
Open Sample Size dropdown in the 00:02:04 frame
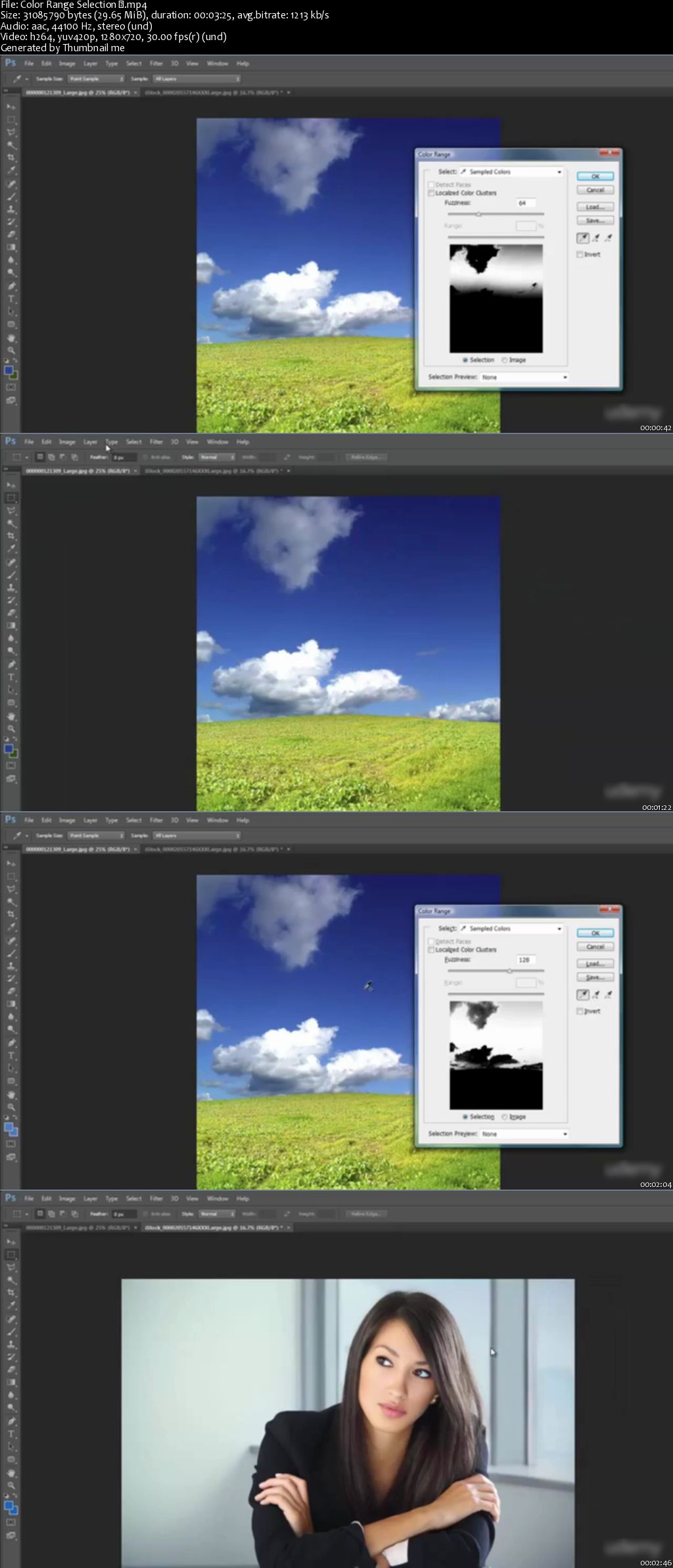[96, 836]
